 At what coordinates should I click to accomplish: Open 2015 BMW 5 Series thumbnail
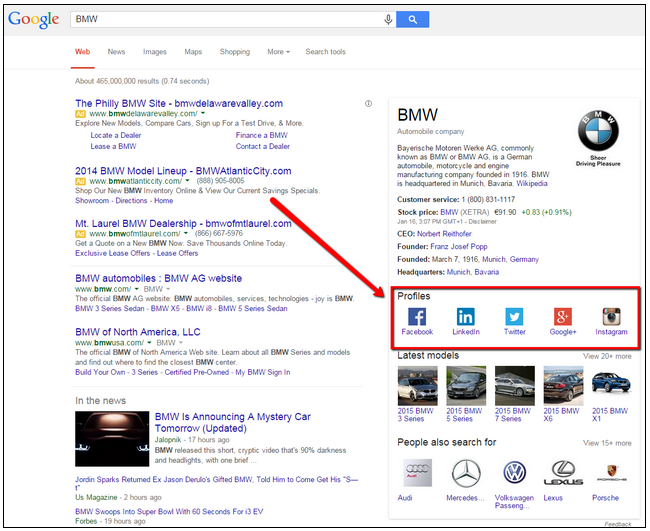click(x=466, y=386)
